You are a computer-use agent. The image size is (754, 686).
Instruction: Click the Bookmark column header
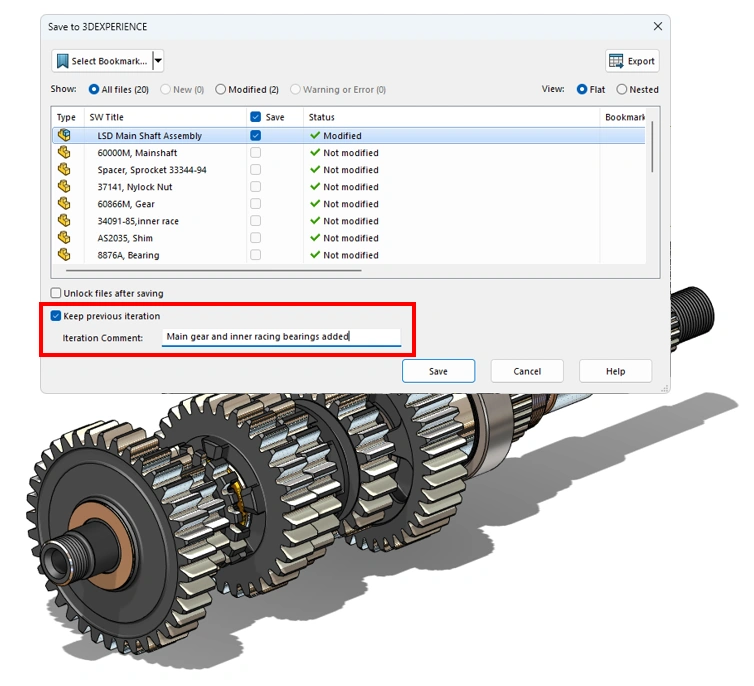tap(624, 117)
